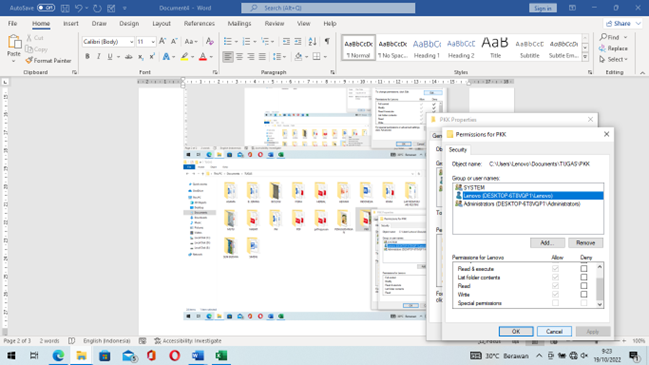Click OK in Permissions for PKK
Image resolution: width=649 pixels, height=365 pixels.
[516, 331]
